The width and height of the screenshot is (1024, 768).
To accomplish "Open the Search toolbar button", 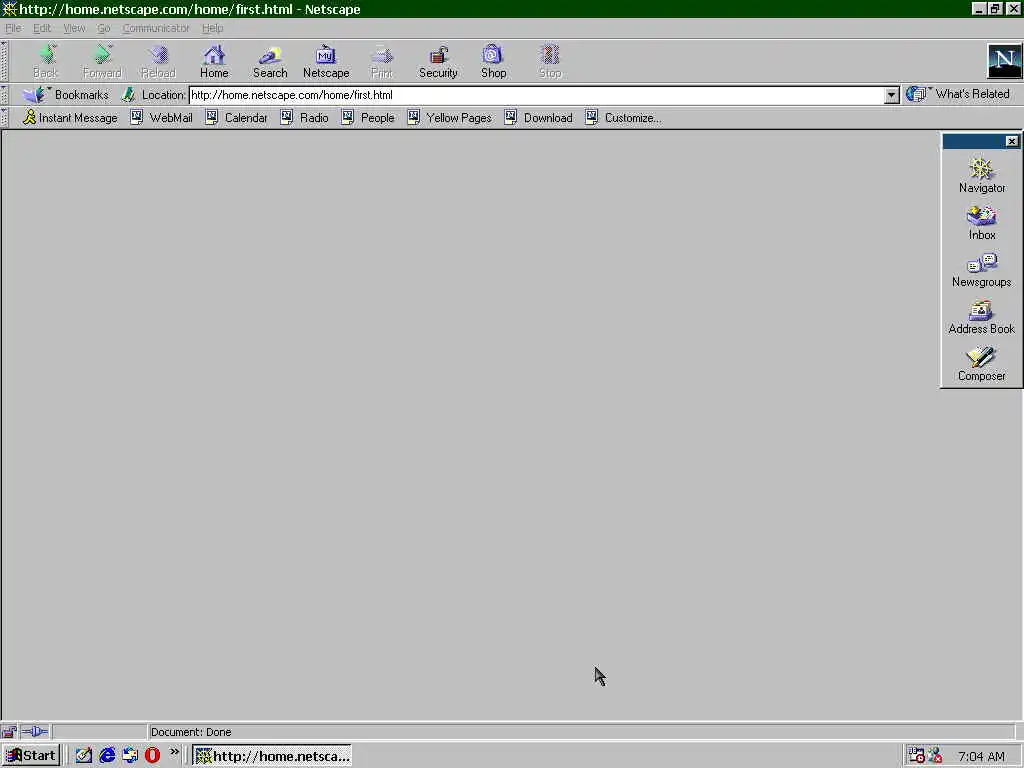I will coord(270,61).
